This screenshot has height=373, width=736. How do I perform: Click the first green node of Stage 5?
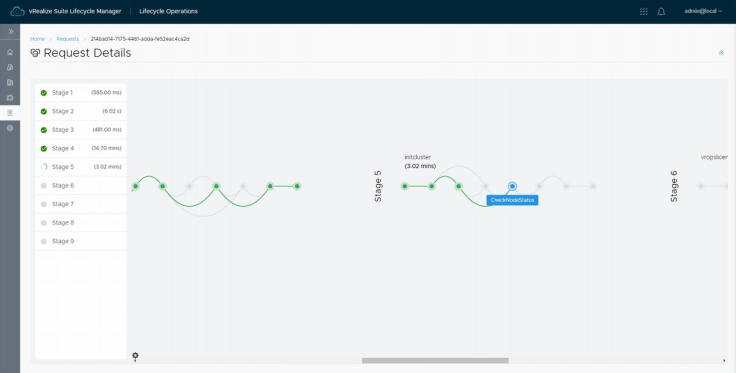click(405, 186)
